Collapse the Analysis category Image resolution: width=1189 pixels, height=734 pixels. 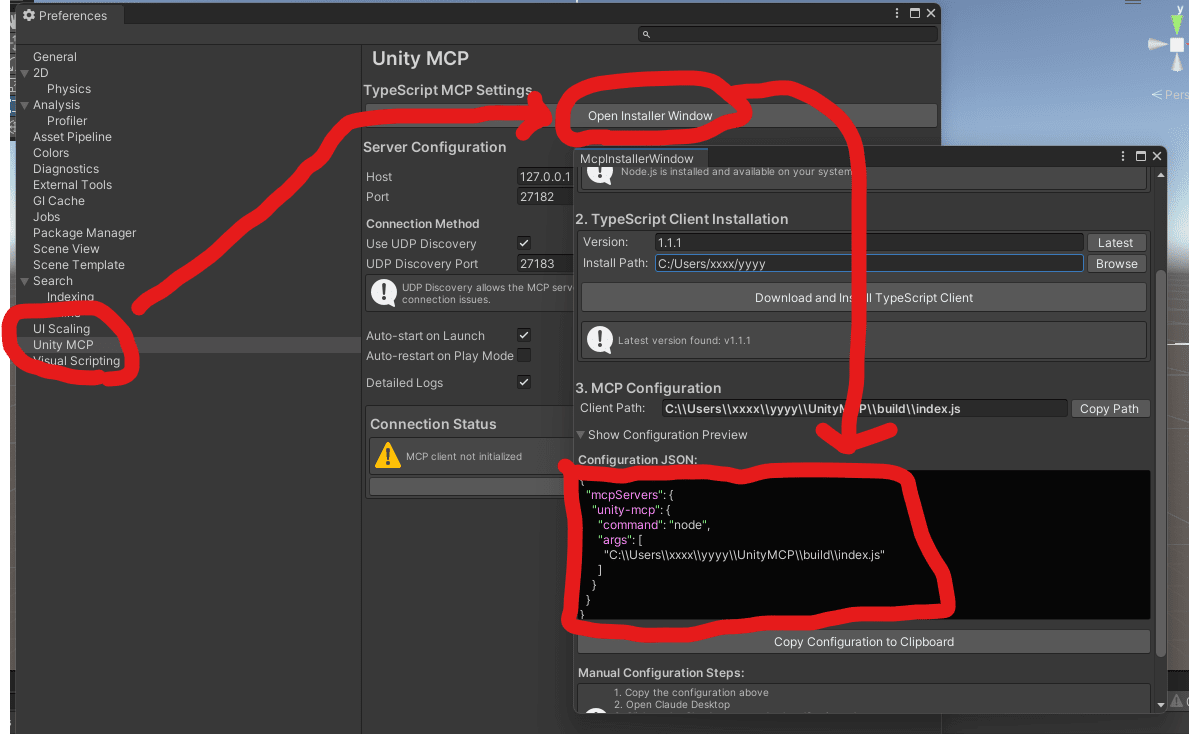click(25, 105)
